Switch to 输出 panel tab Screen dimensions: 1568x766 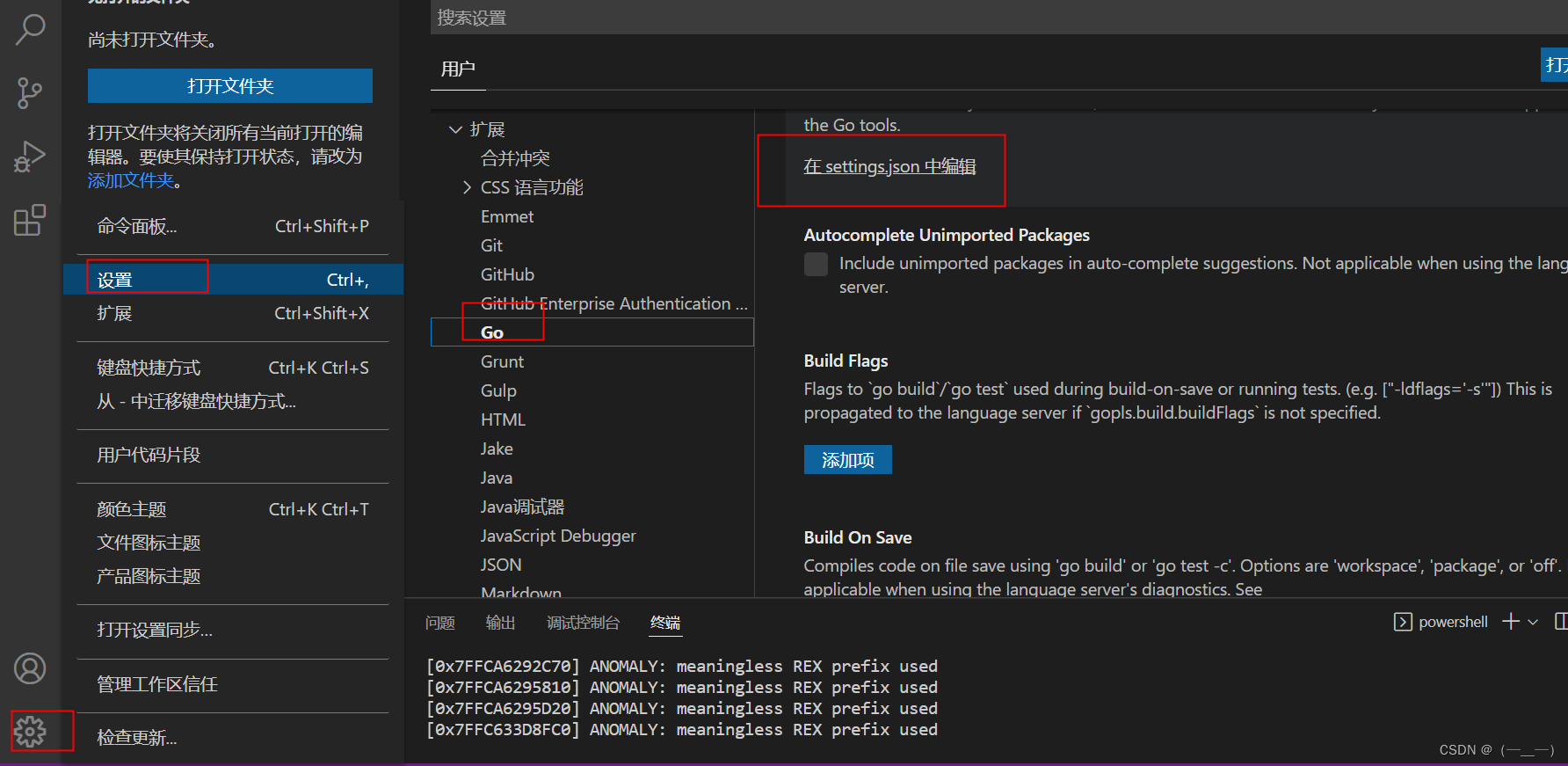click(500, 623)
